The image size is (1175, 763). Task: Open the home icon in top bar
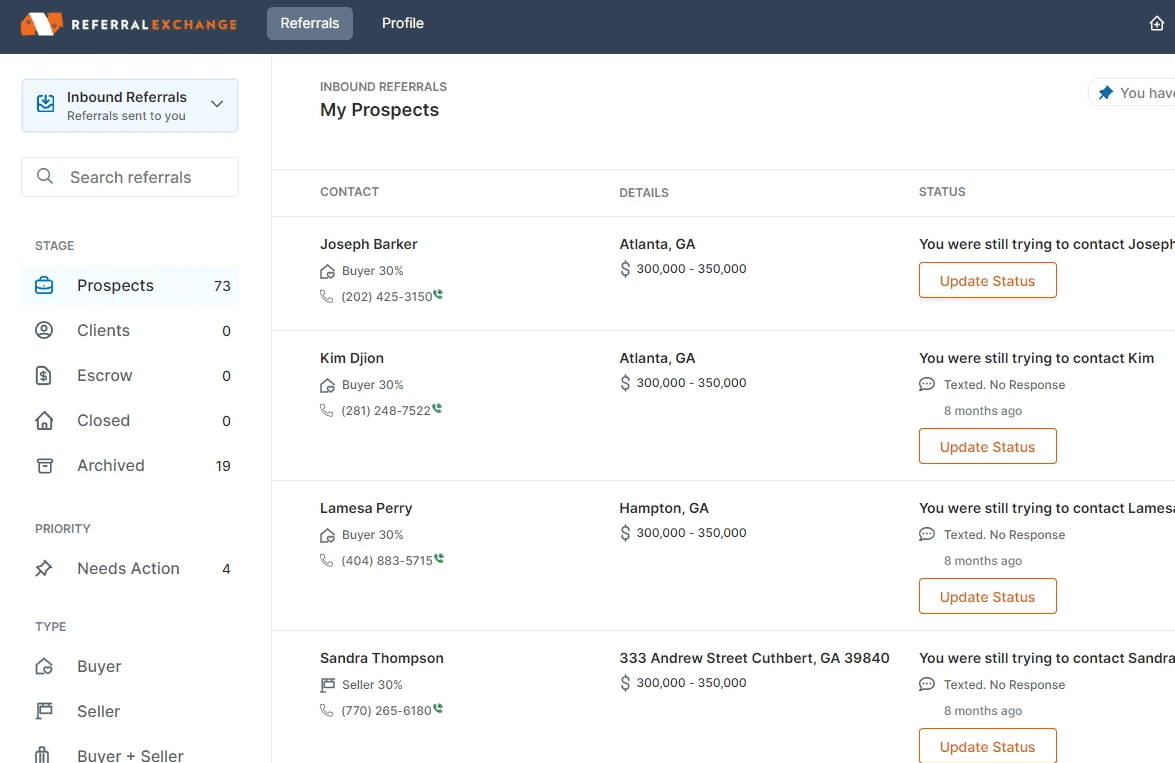tap(1156, 24)
